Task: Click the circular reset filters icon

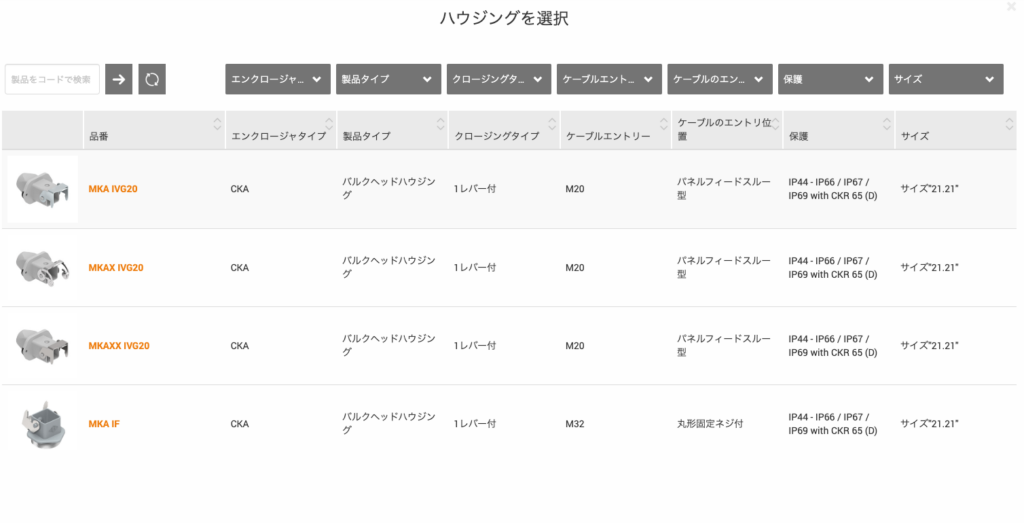Action: pos(152,79)
